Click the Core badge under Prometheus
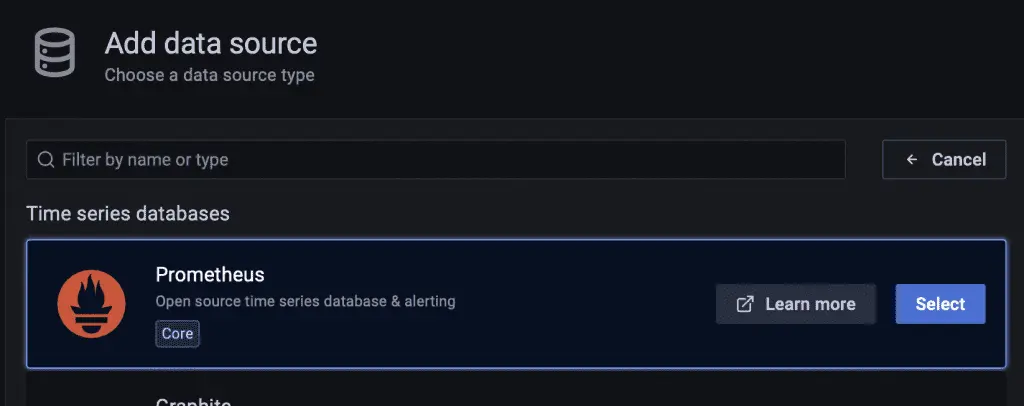1024x406 pixels. 178,334
